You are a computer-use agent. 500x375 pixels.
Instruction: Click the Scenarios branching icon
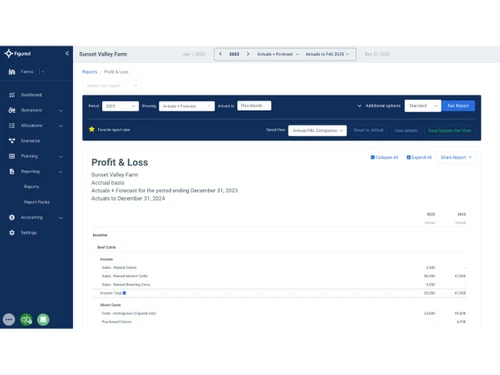(x=12, y=141)
